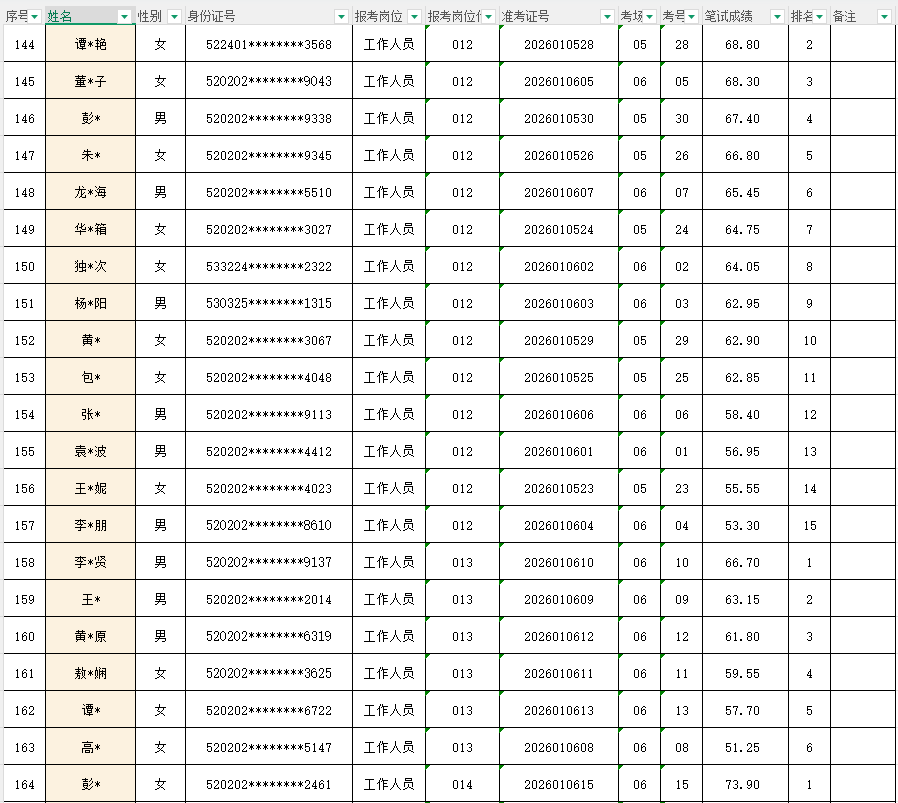This screenshot has width=898, height=803.
Task: Click the 姓名 header cell
Action: click(90, 17)
